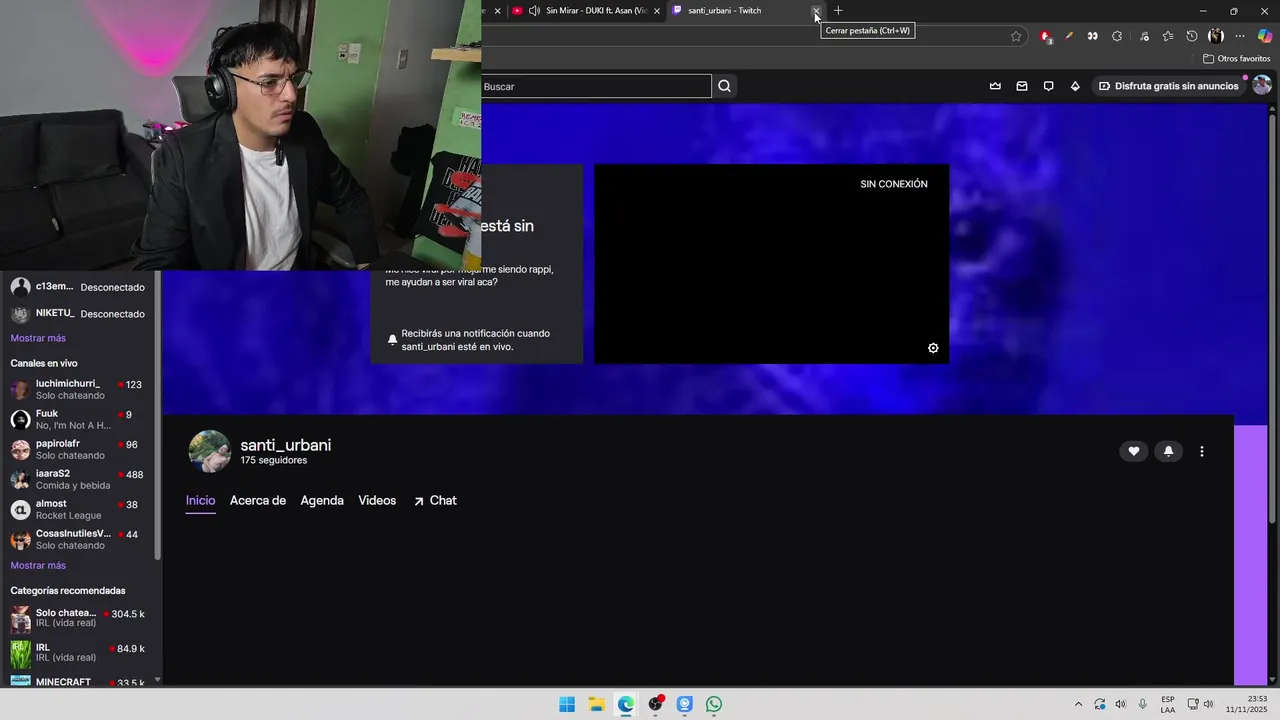
Task: Click the music note media icon
Action: [1144, 36]
